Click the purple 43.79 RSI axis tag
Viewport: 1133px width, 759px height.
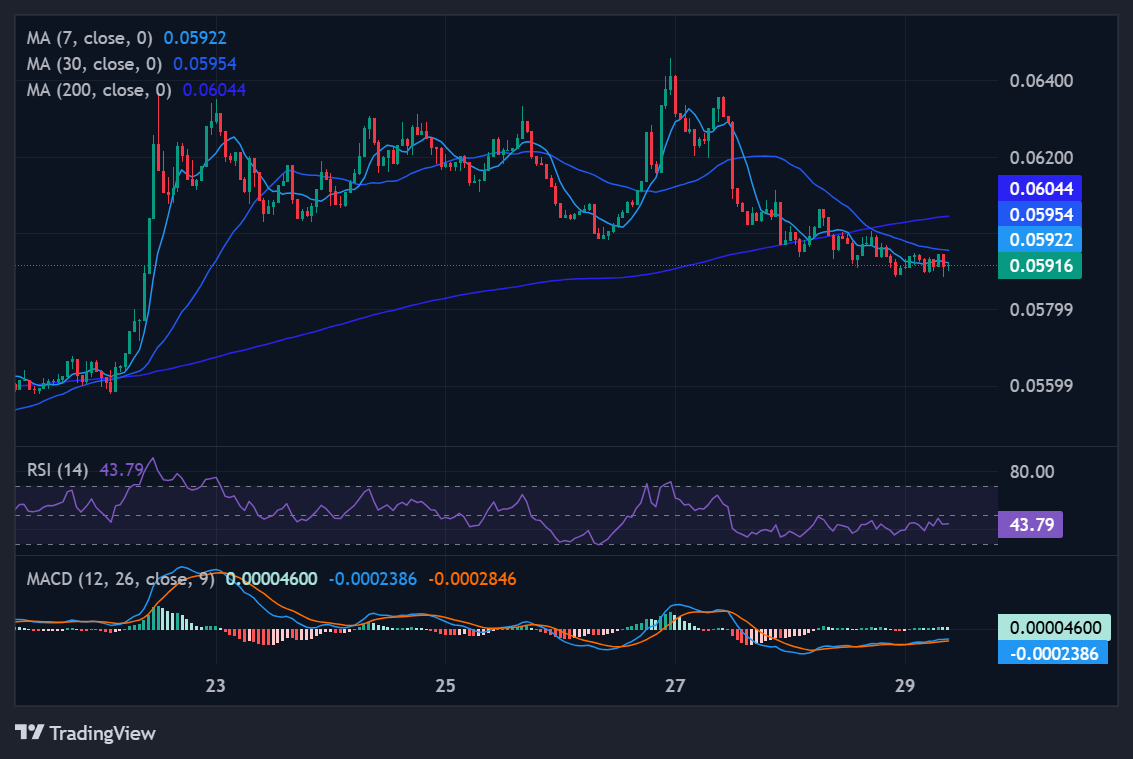[x=1030, y=524]
